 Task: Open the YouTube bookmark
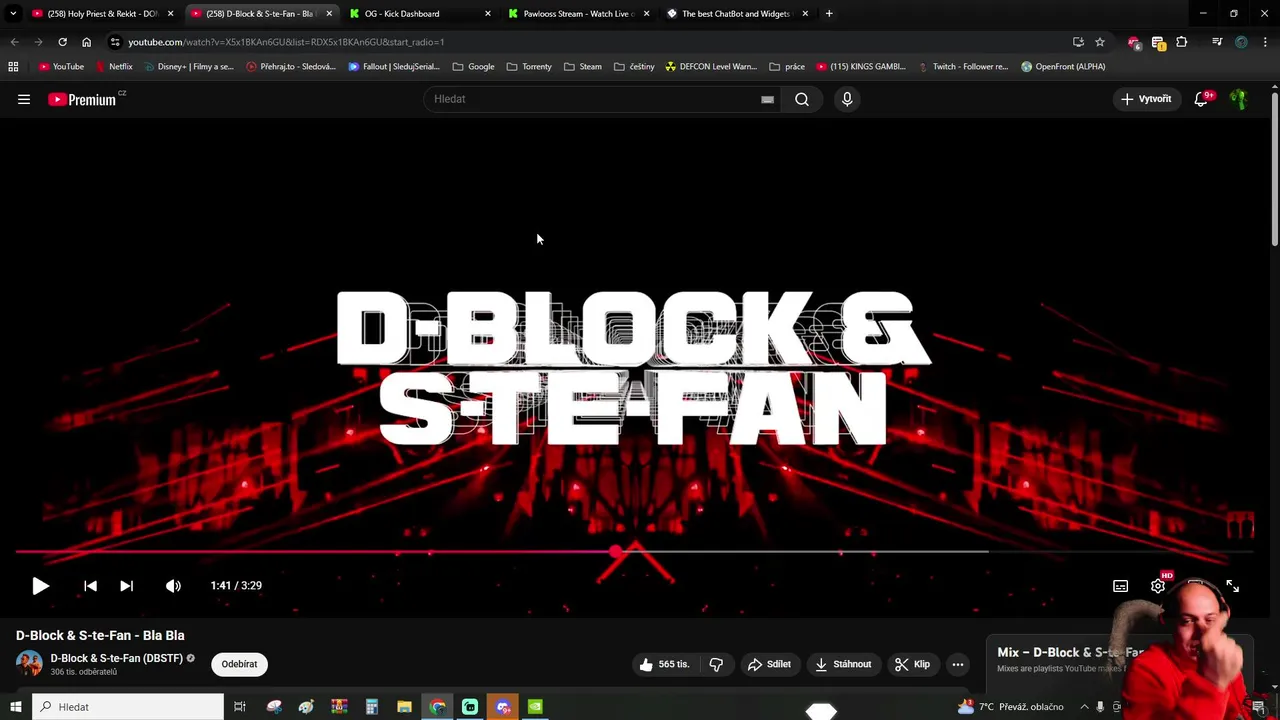click(x=61, y=67)
